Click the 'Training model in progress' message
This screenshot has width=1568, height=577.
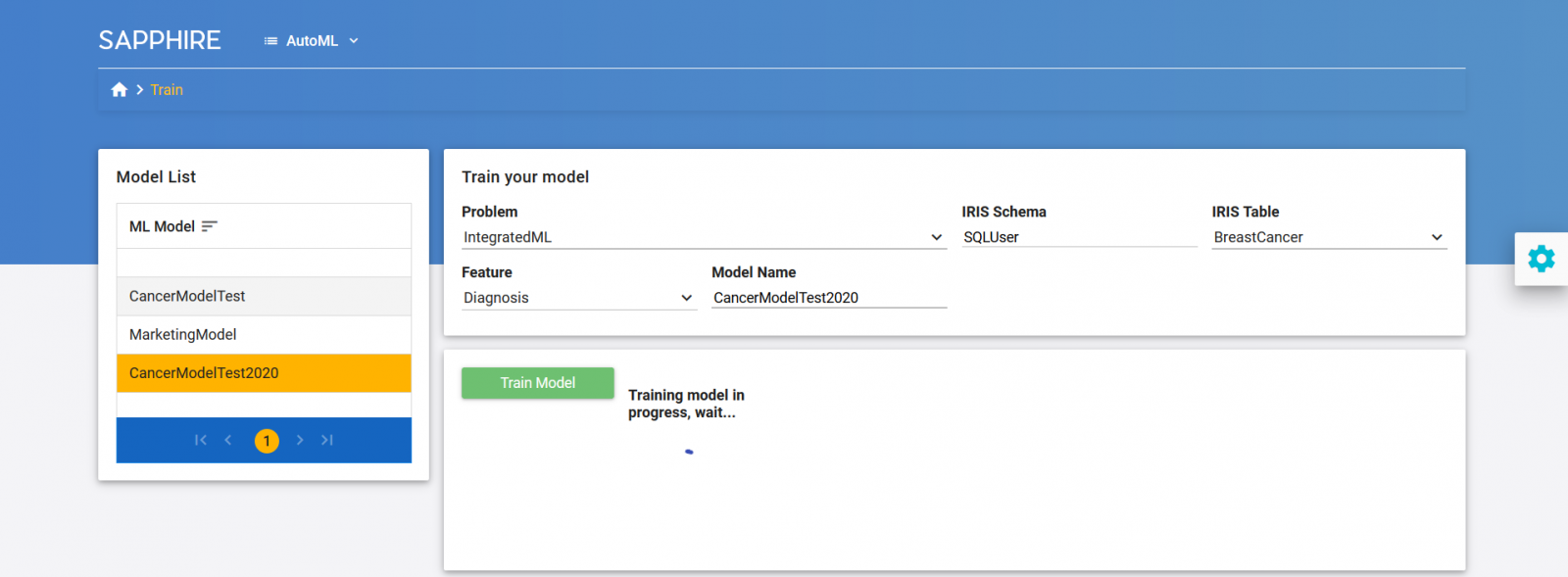686,404
